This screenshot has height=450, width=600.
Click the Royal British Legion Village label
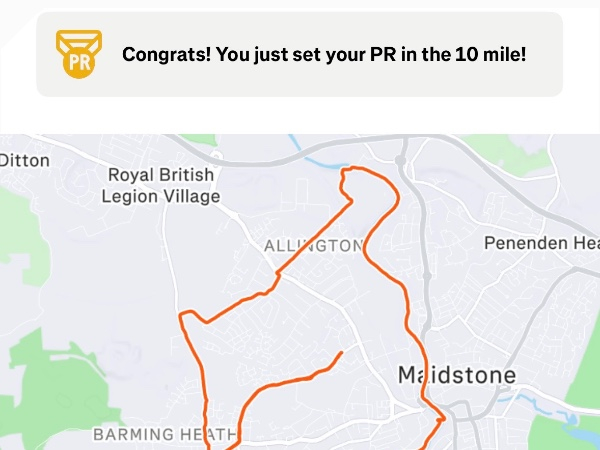(x=161, y=186)
